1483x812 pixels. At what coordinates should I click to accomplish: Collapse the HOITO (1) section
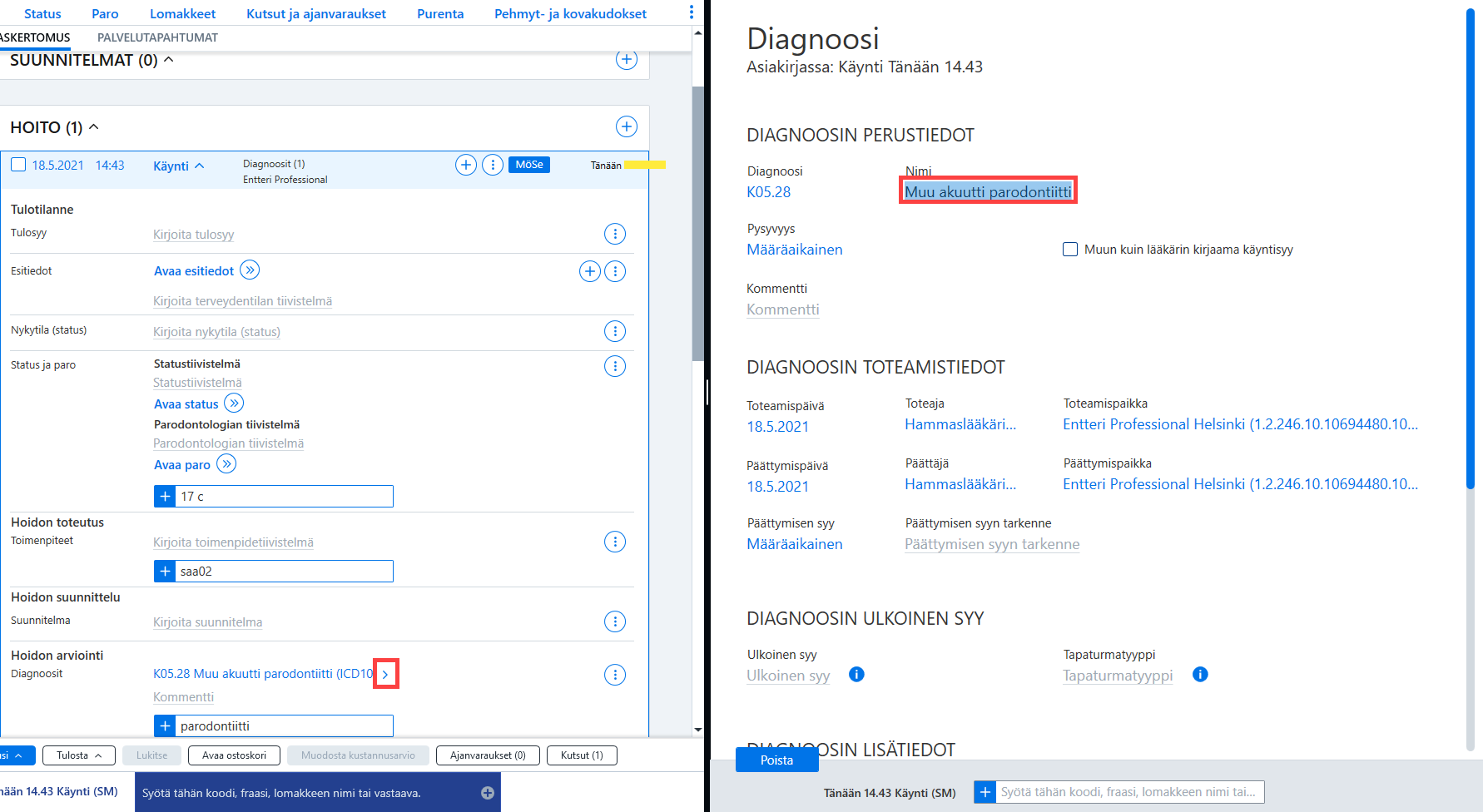click(94, 127)
